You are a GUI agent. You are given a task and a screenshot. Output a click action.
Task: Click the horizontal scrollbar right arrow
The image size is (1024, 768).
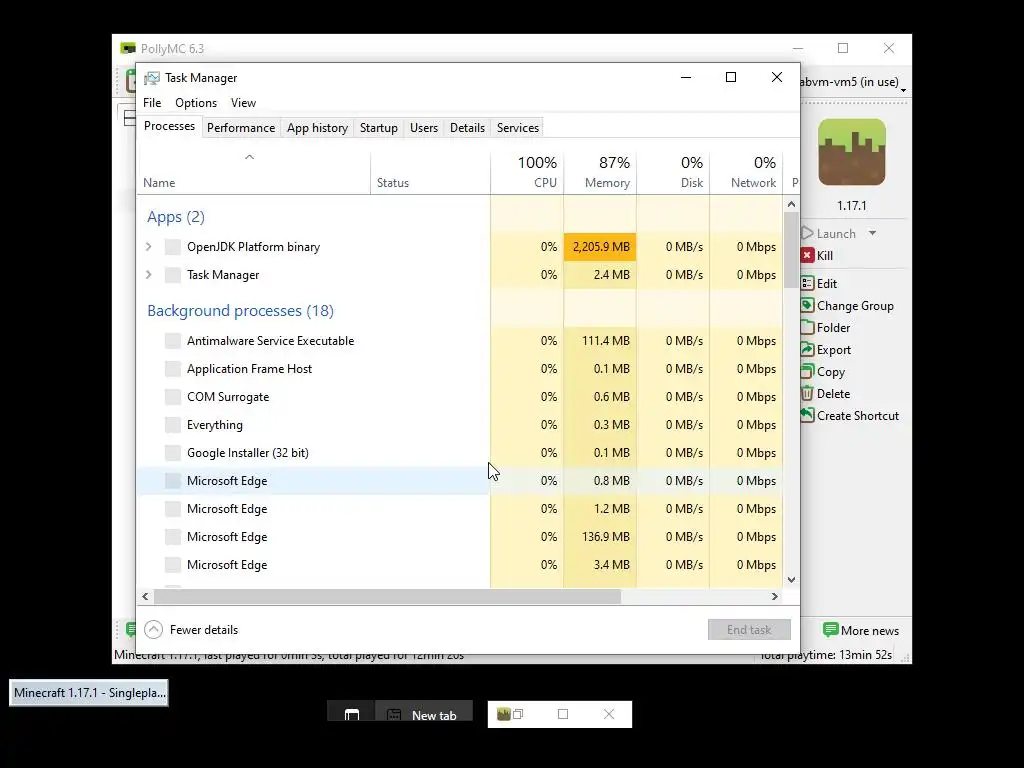pos(775,596)
